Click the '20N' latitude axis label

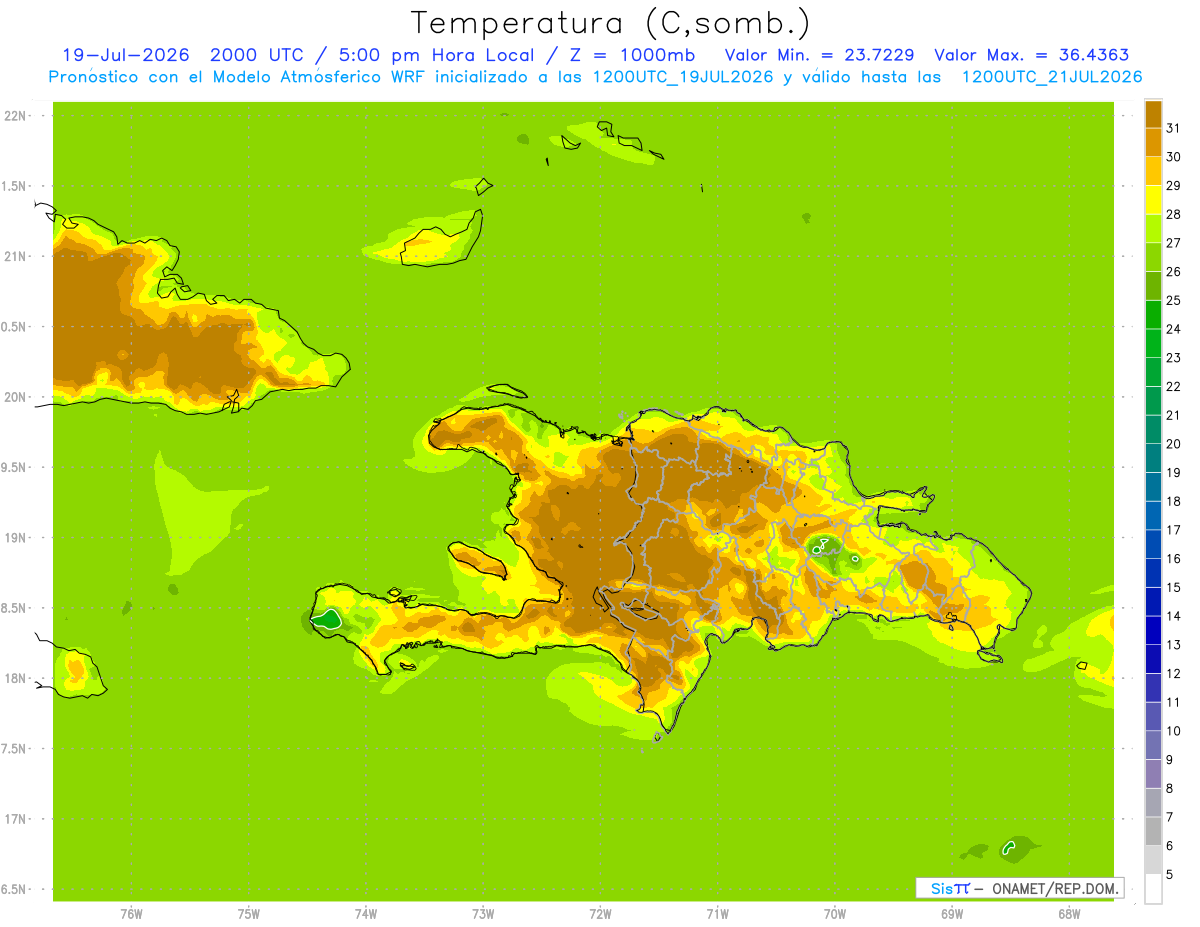[x=14, y=397]
